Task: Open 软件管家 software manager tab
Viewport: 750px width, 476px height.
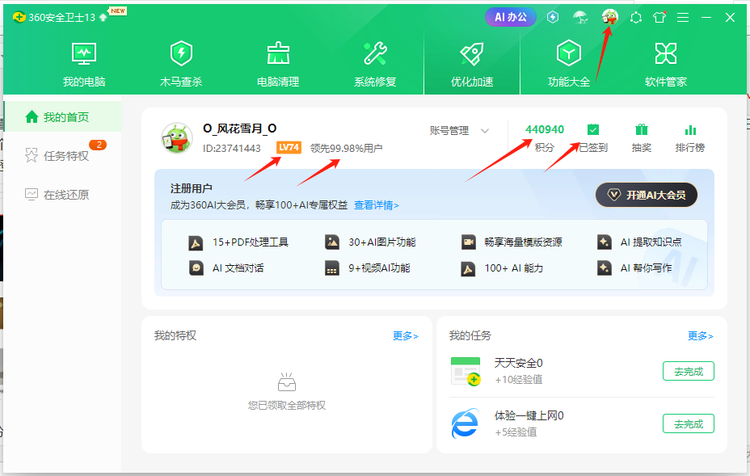Action: tap(665, 64)
